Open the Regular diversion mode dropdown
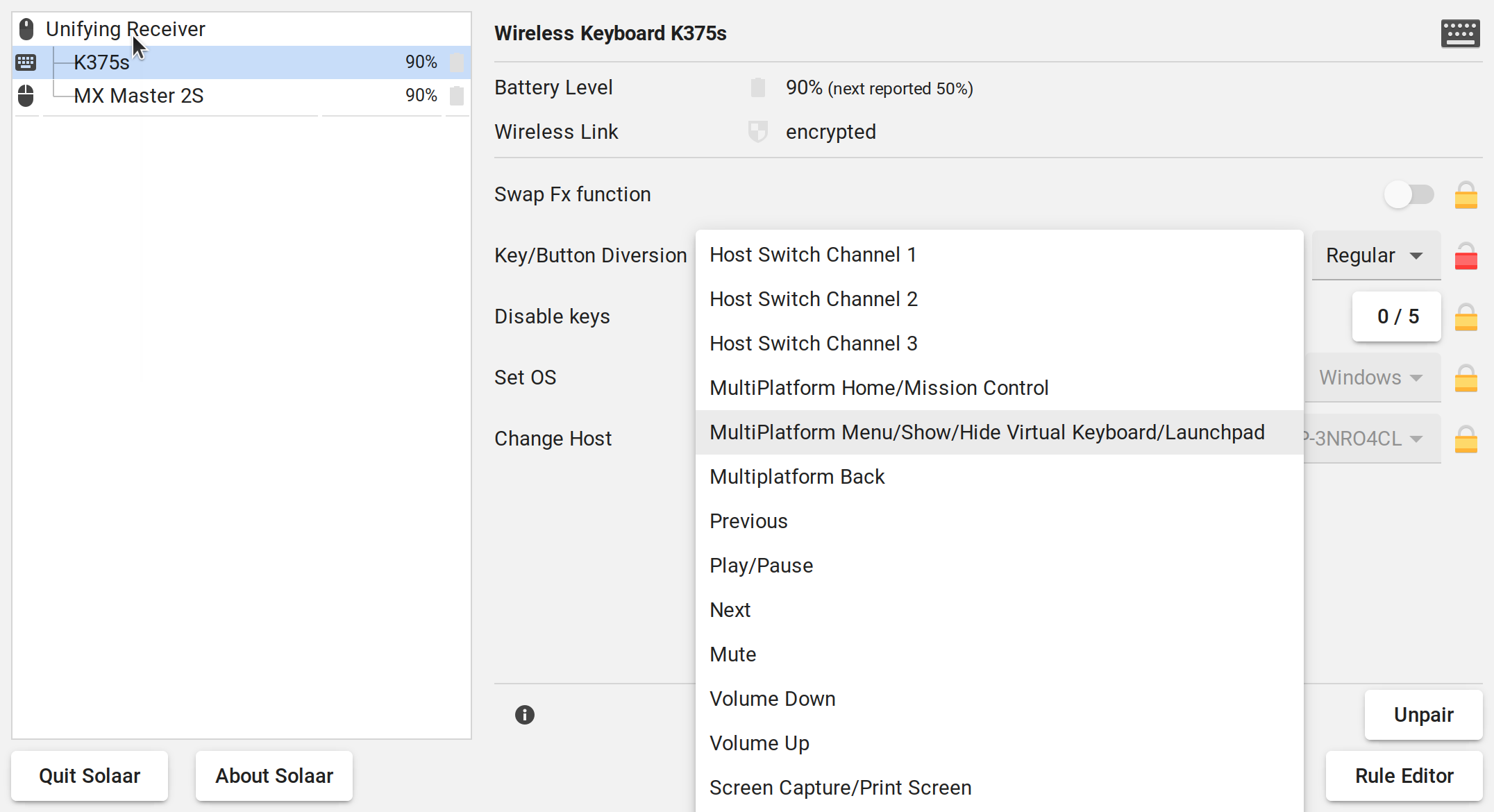1494x812 pixels. 1376,255
